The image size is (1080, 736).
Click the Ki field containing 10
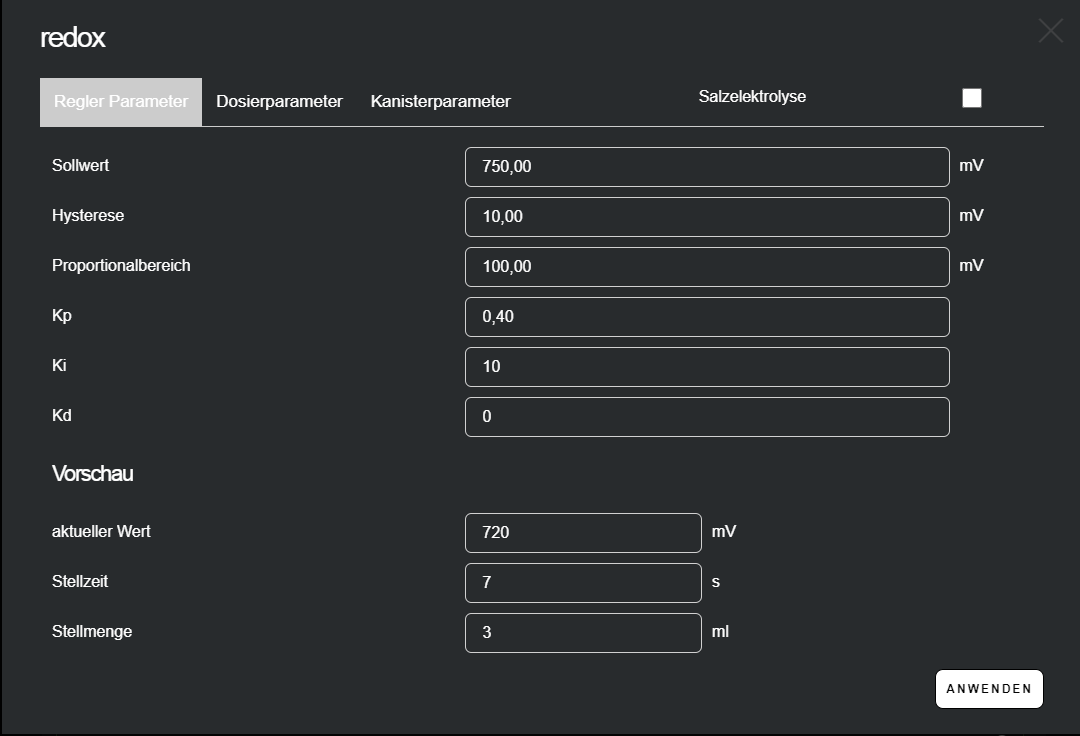706,367
